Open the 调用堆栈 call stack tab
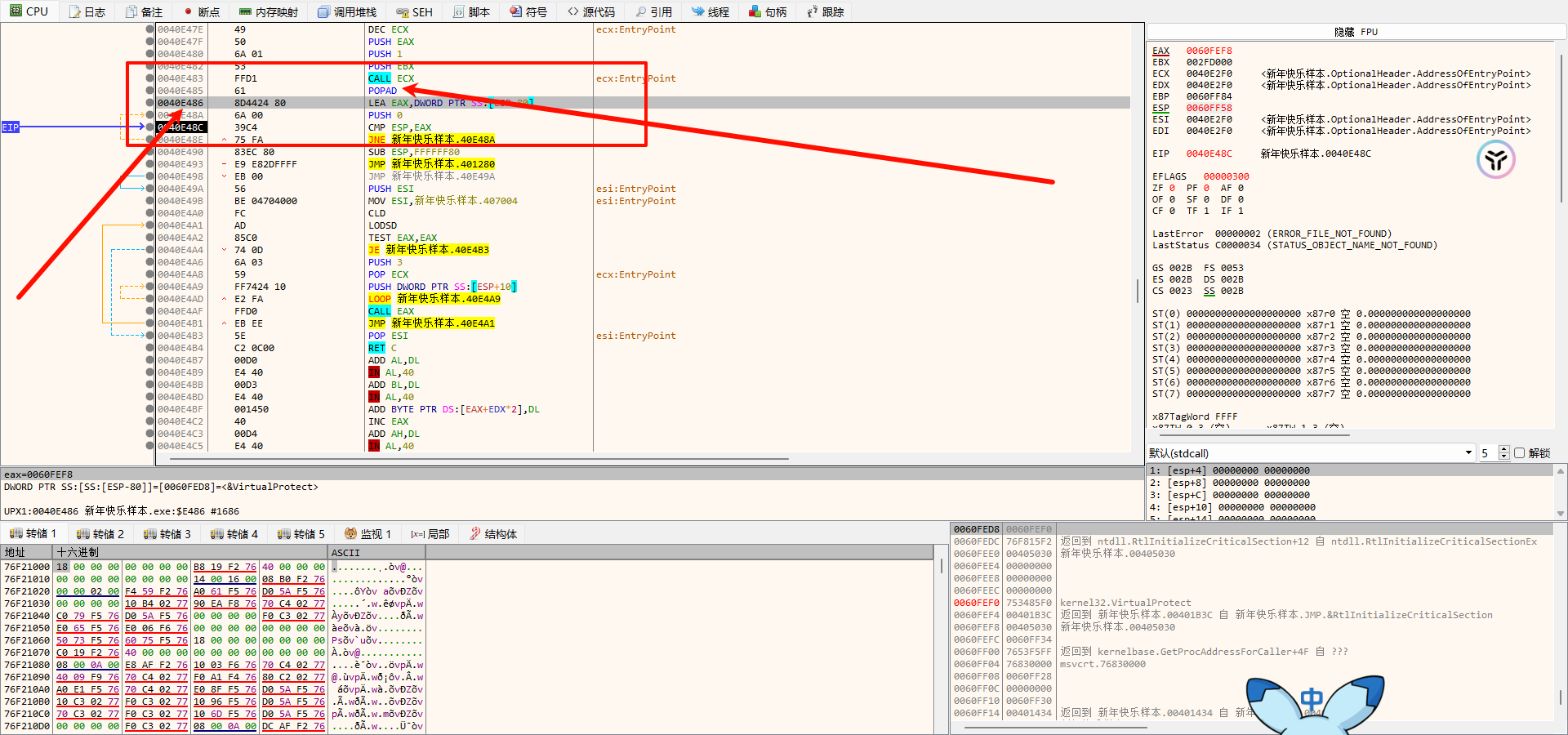 click(x=347, y=11)
